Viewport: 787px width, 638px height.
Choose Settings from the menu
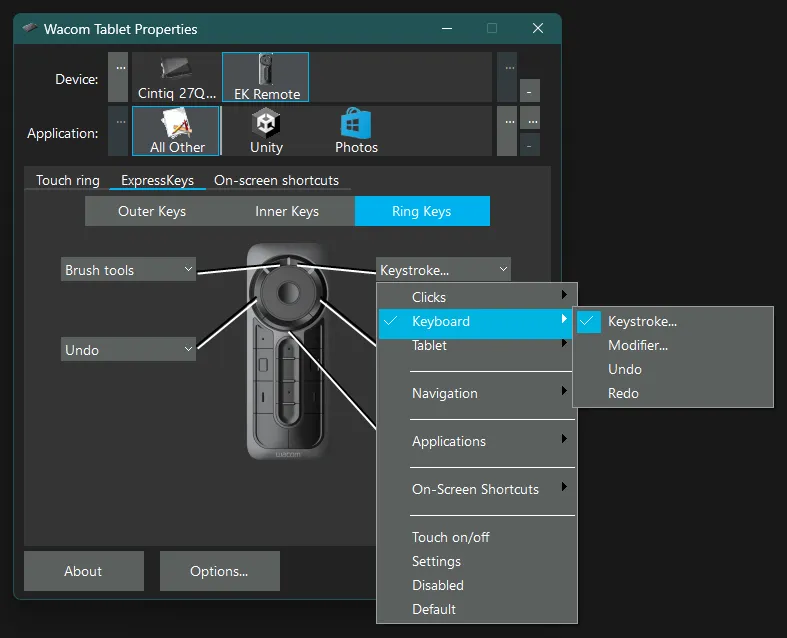pyautogui.click(x=476, y=561)
